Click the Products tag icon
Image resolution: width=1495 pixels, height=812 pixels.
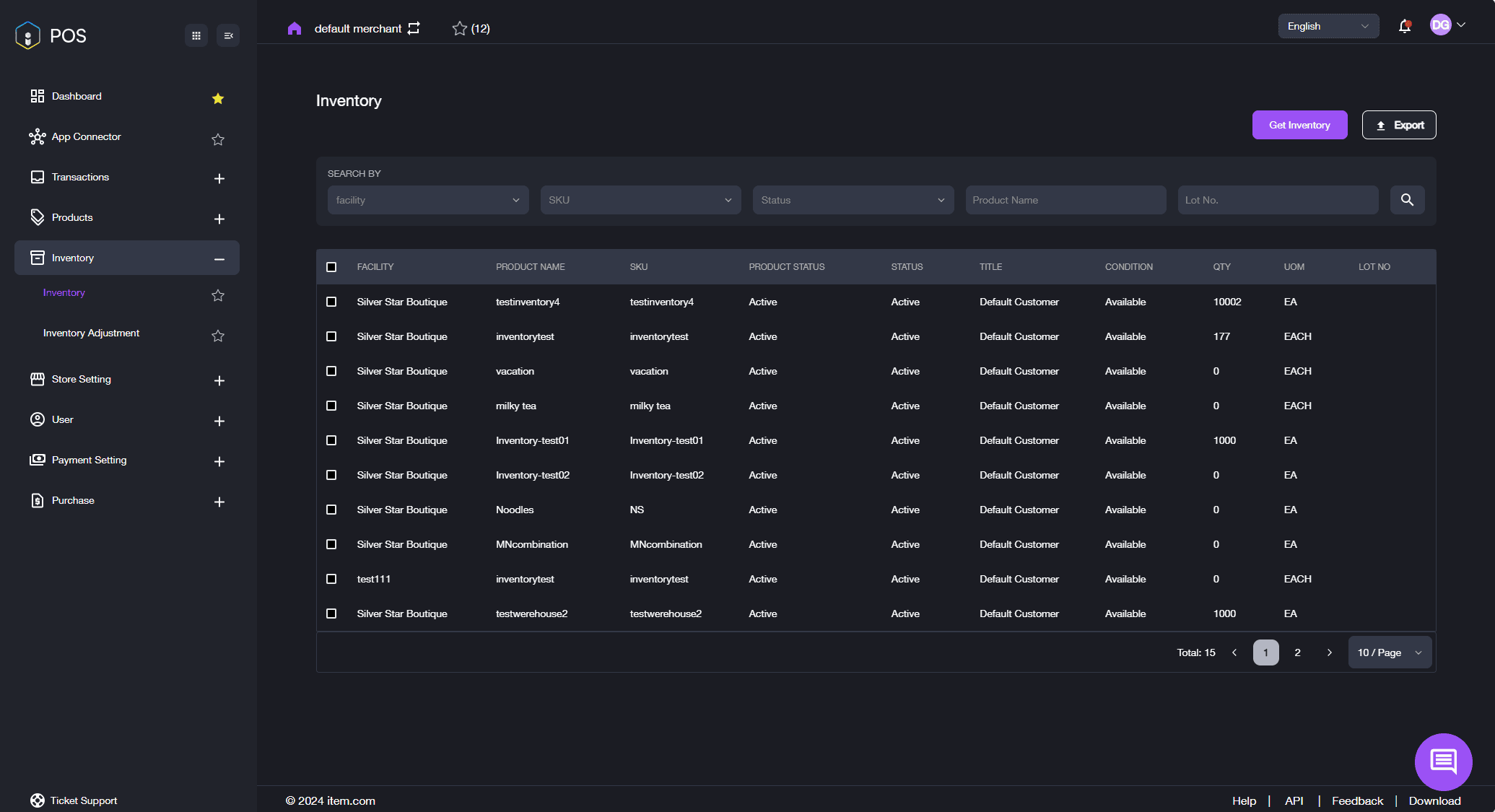(x=38, y=217)
